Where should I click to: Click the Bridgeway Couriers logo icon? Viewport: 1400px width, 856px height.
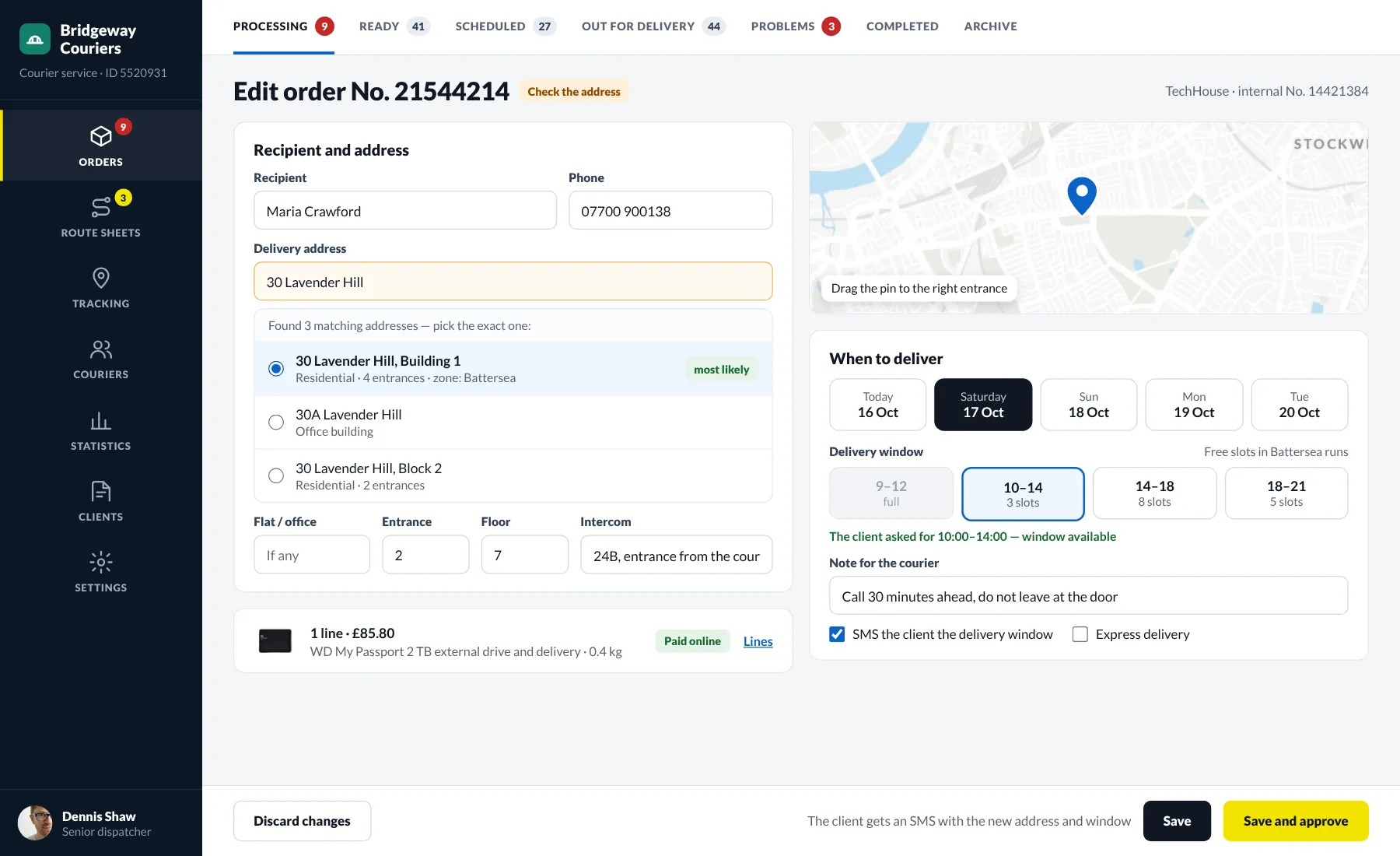click(35, 39)
